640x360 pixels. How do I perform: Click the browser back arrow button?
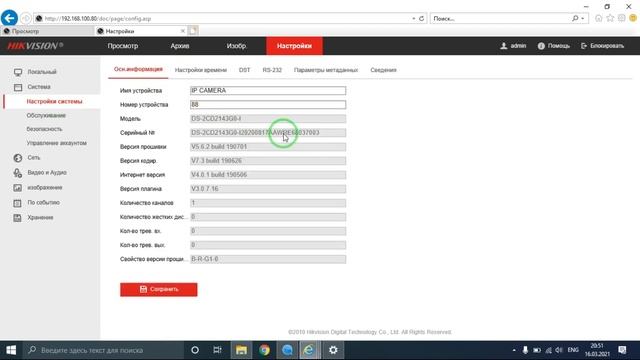point(9,18)
